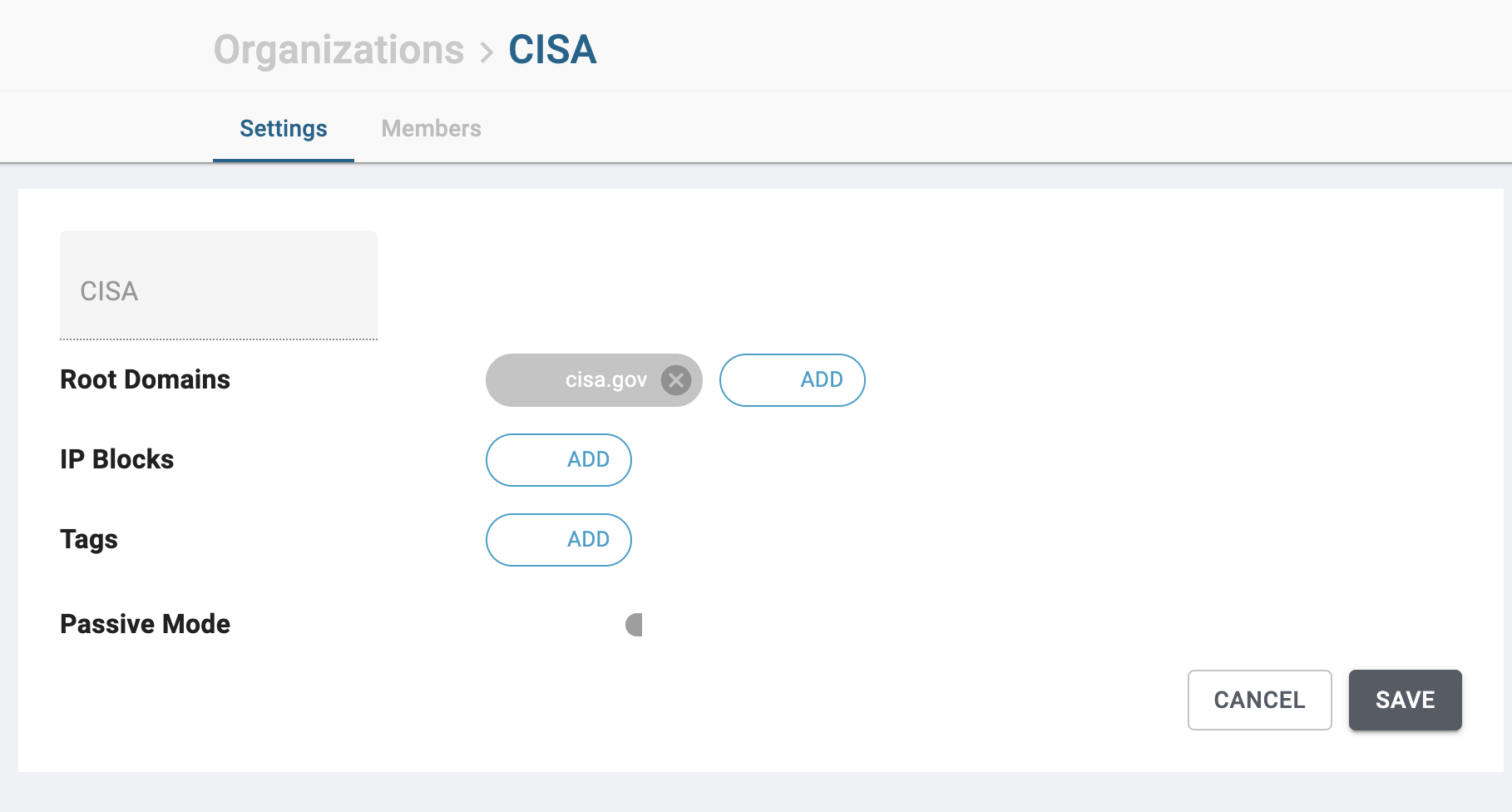Switch to the Members tab
This screenshot has height=812, width=1512.
click(x=431, y=128)
